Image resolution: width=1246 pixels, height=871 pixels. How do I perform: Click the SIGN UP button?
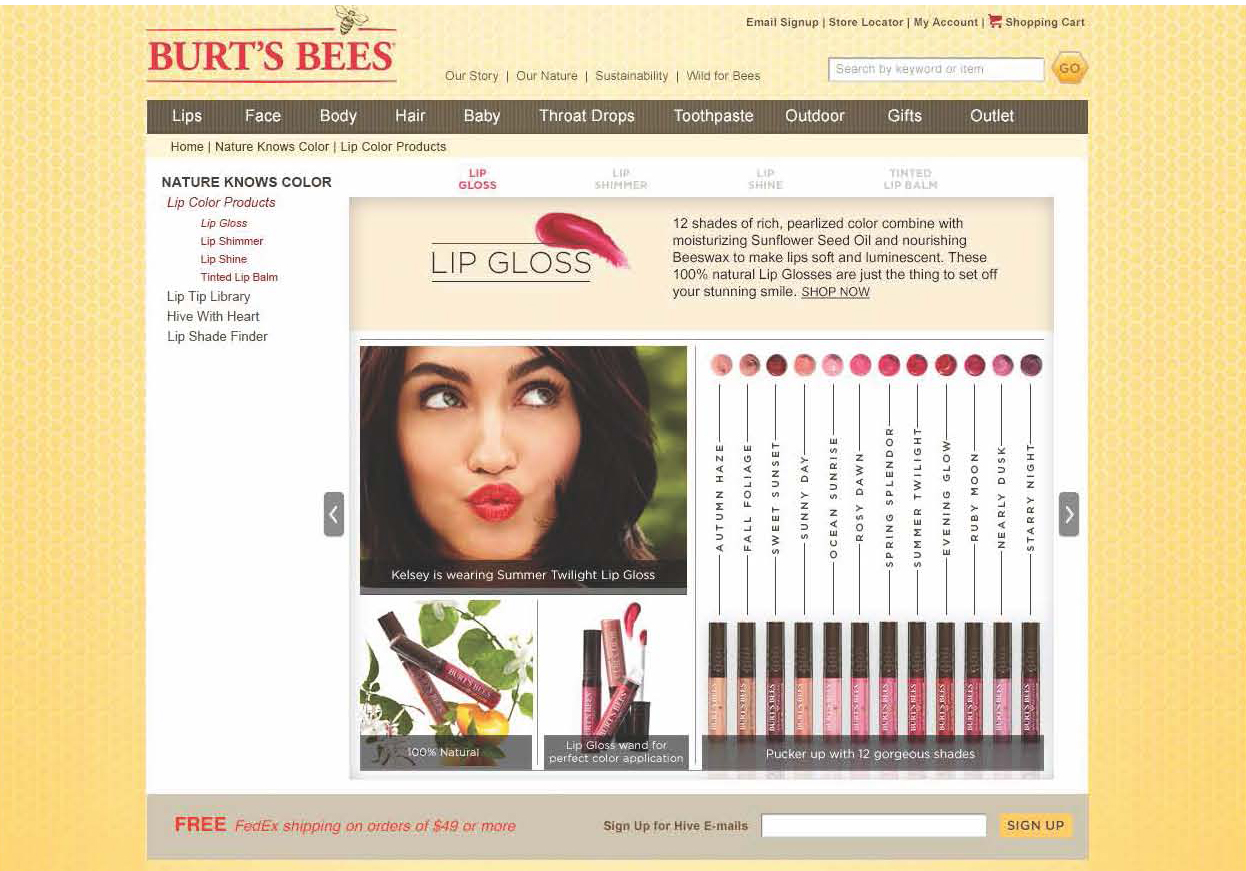point(1035,826)
